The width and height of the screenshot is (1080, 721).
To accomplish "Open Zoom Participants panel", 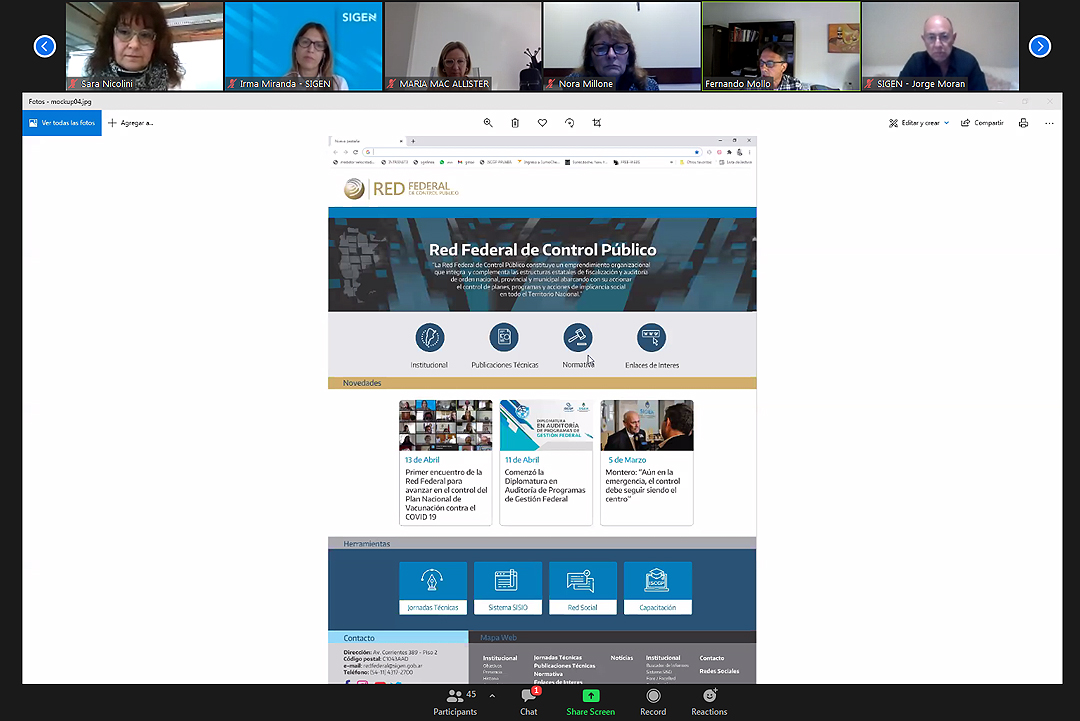I will [455, 702].
